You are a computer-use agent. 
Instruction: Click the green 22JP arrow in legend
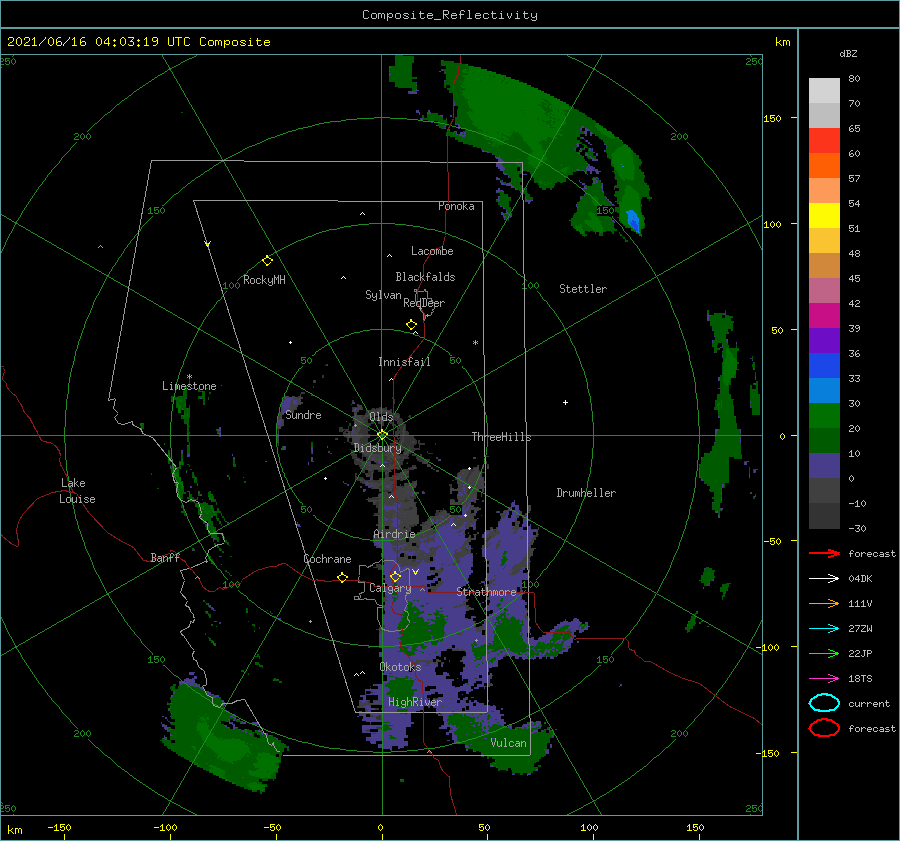[x=824, y=653]
